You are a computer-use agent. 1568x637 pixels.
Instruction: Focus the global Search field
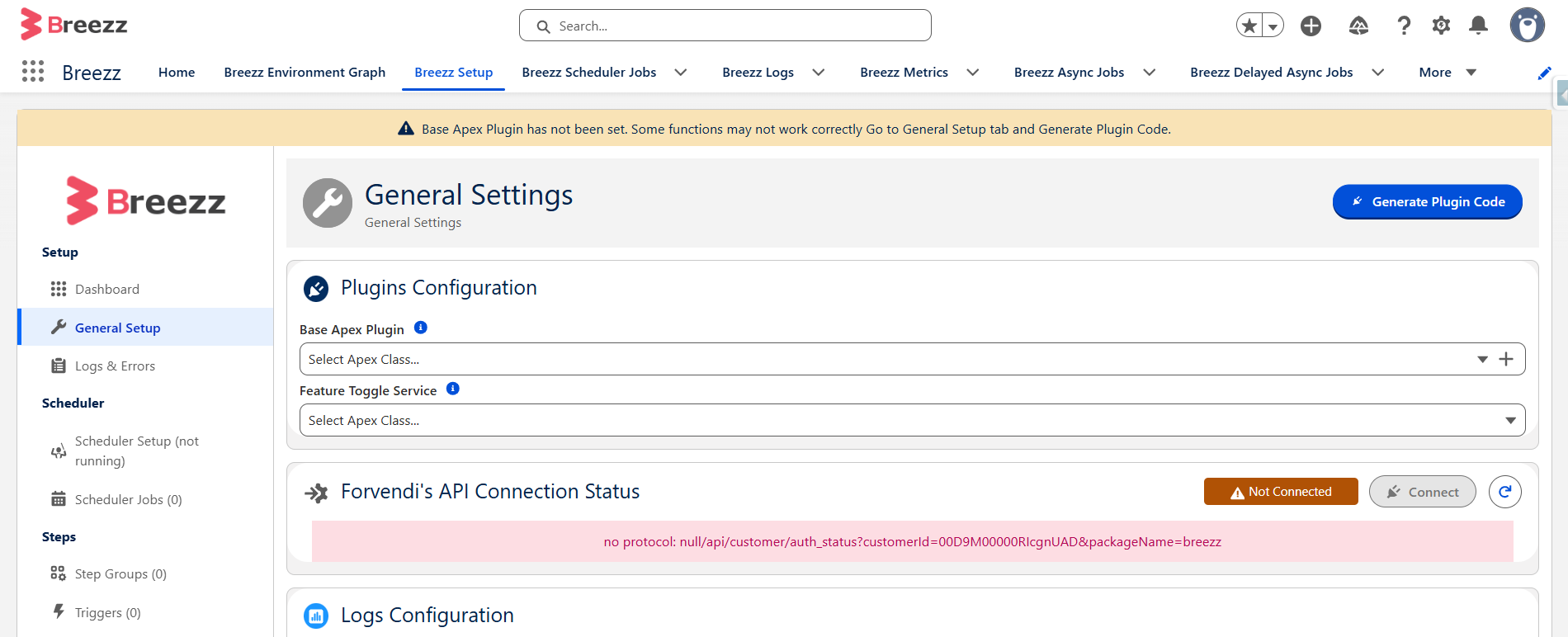725,26
